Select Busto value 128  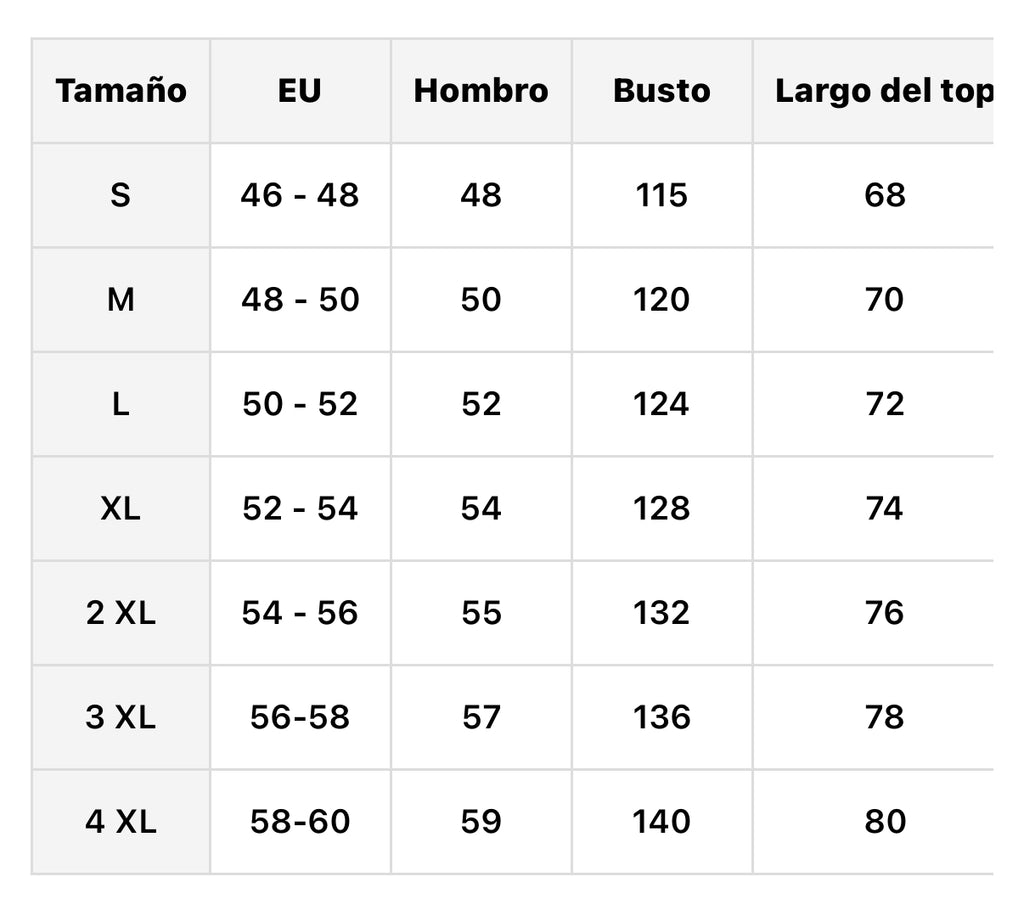[662, 509]
